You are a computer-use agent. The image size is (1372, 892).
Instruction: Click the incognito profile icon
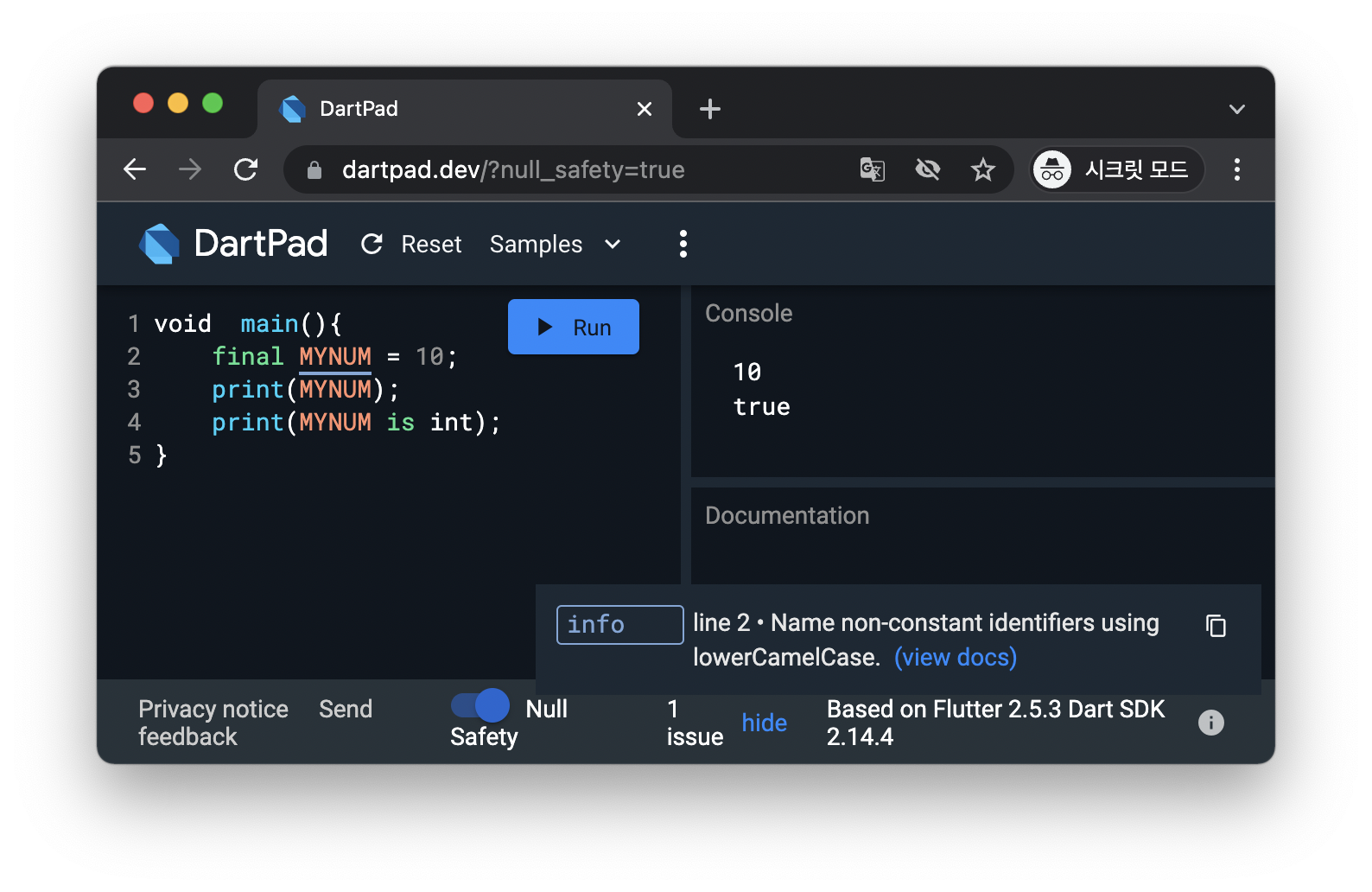click(x=1052, y=169)
